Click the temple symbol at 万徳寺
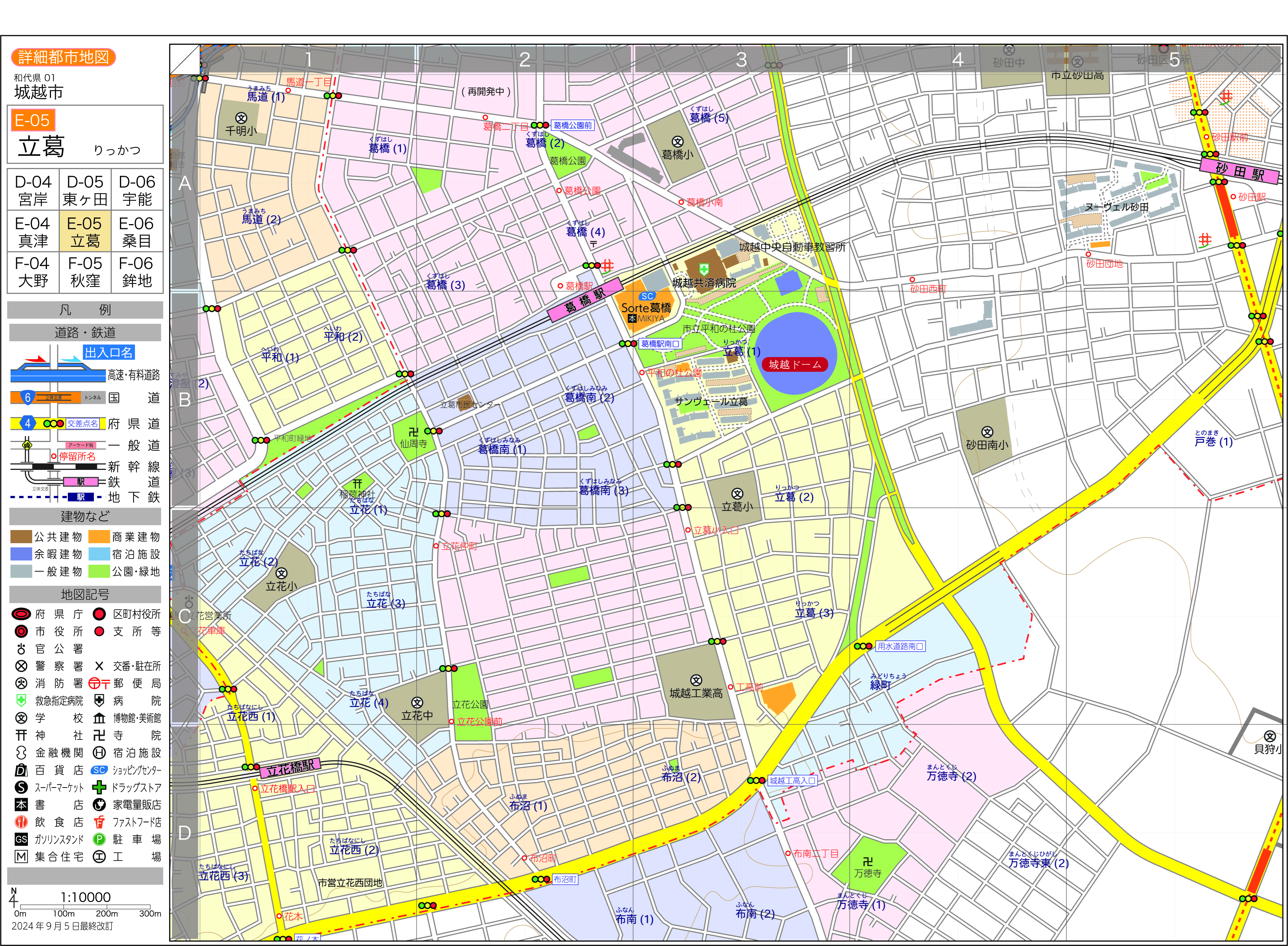Screen dimensions: 1288x946 pyautogui.click(x=868, y=861)
